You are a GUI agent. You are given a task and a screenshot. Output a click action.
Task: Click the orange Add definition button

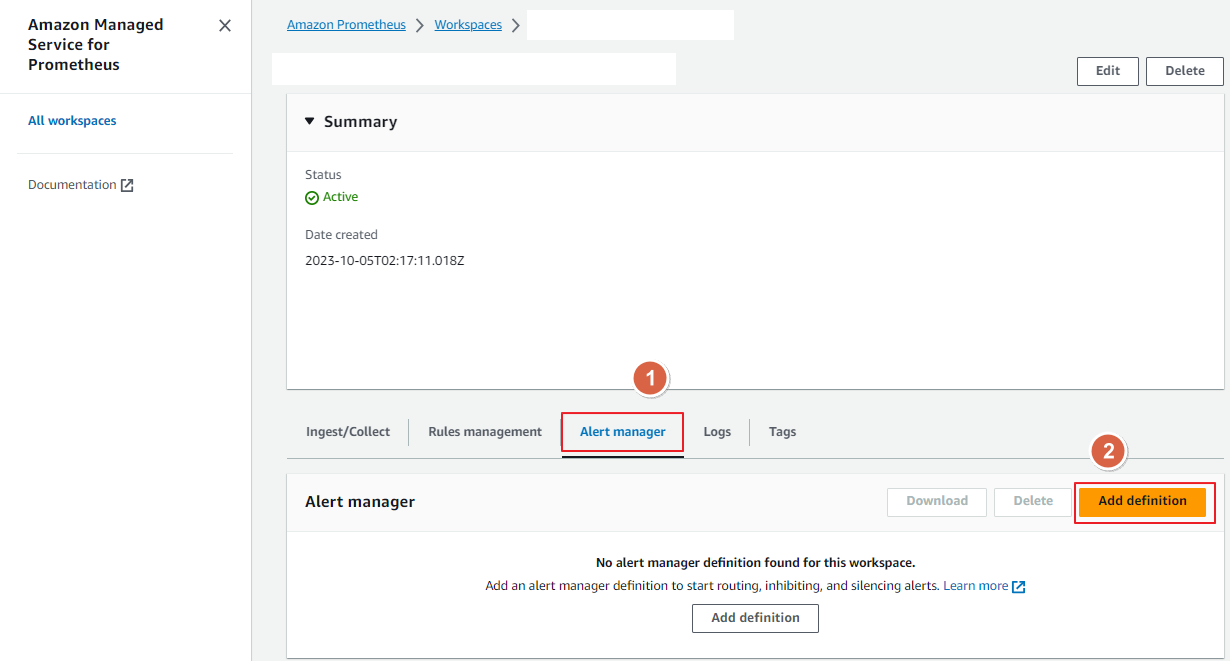[x=1142, y=501]
